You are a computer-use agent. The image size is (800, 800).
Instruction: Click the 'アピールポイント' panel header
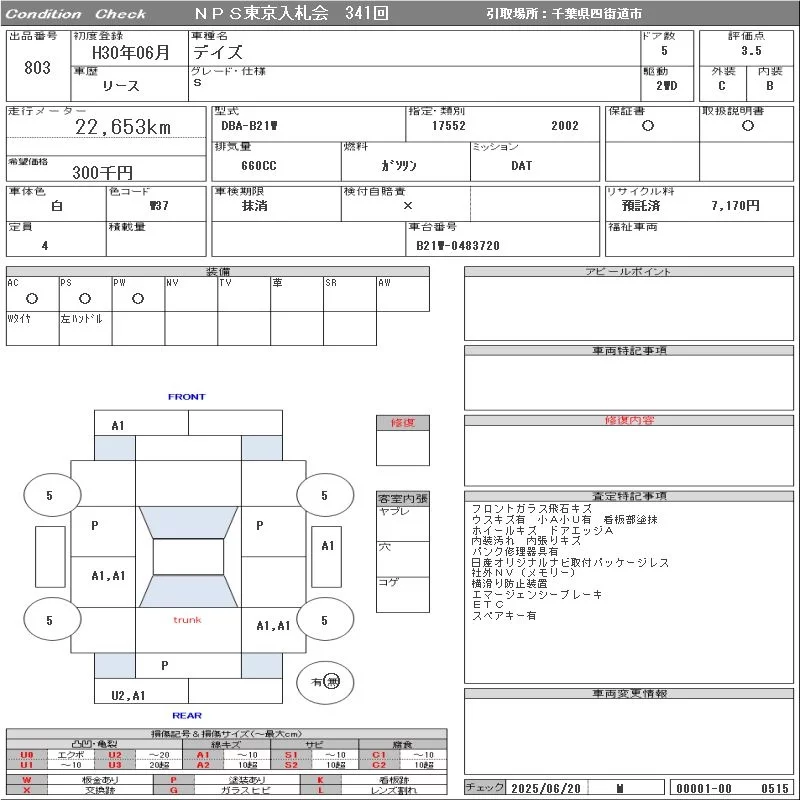click(629, 271)
